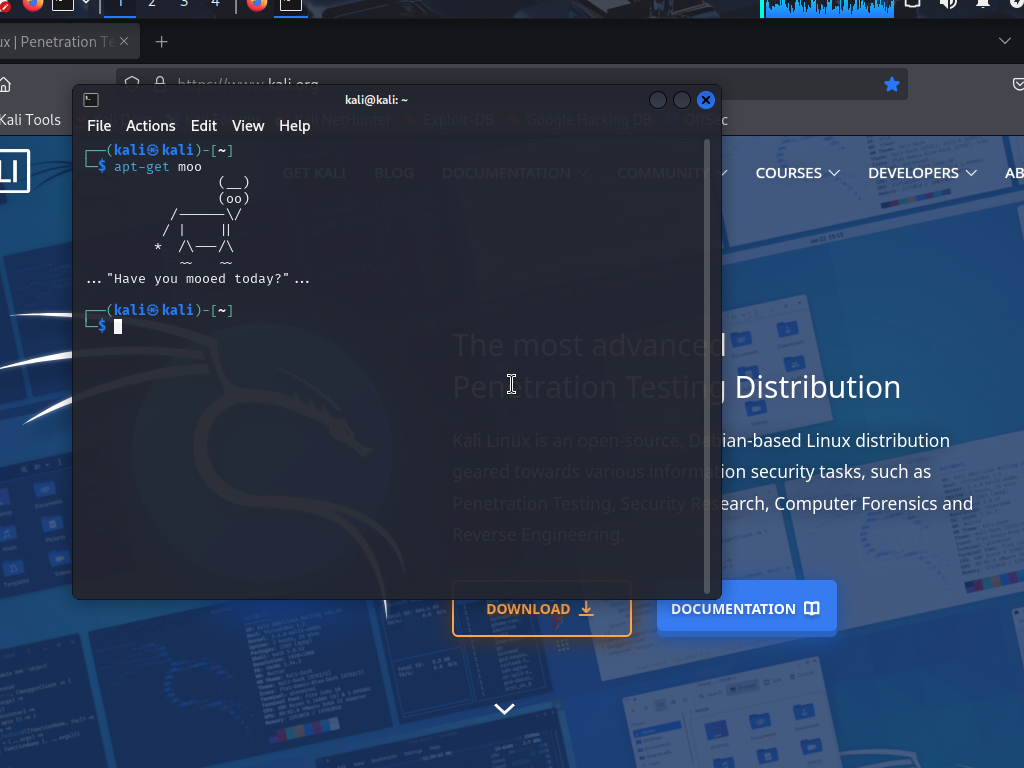Go to the Firefox home page via the home icon

(x=5, y=84)
